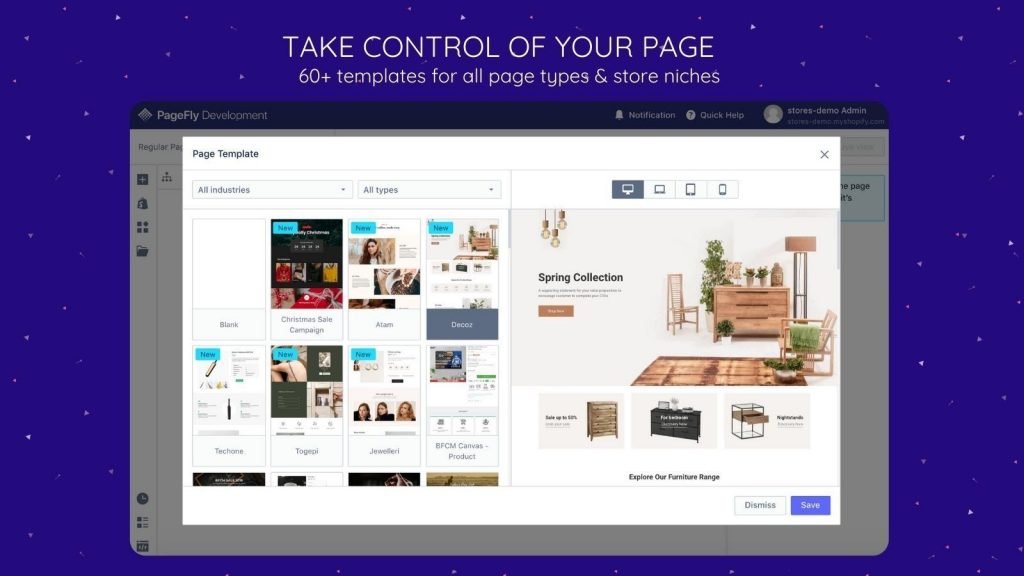Expand the All industries dropdown
The image size is (1024, 576).
tap(273, 190)
